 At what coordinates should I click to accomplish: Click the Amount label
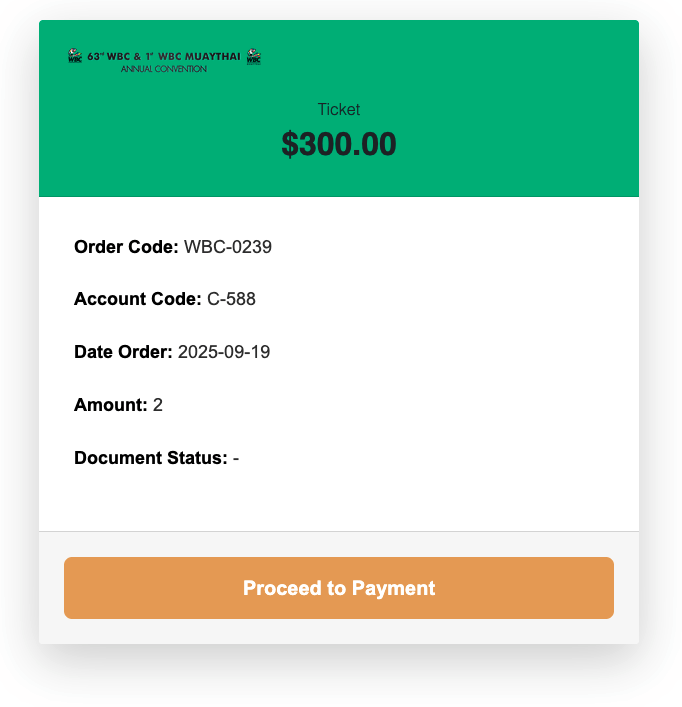point(110,405)
